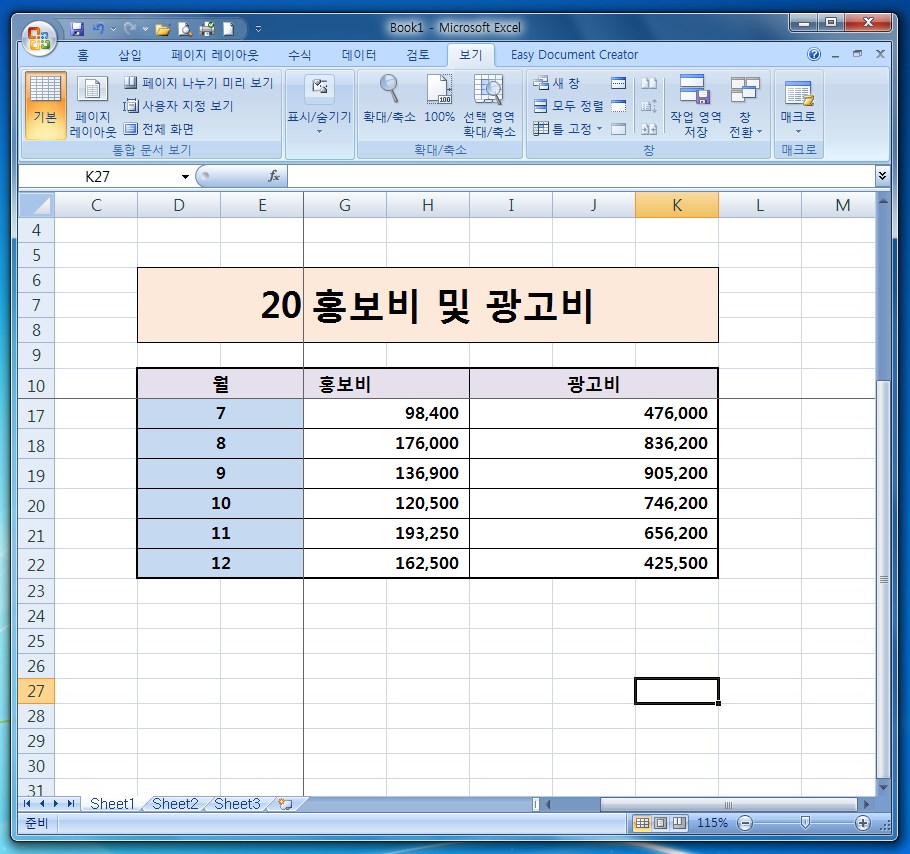
Task: Click the Select All corner button
Action: pos(37,205)
